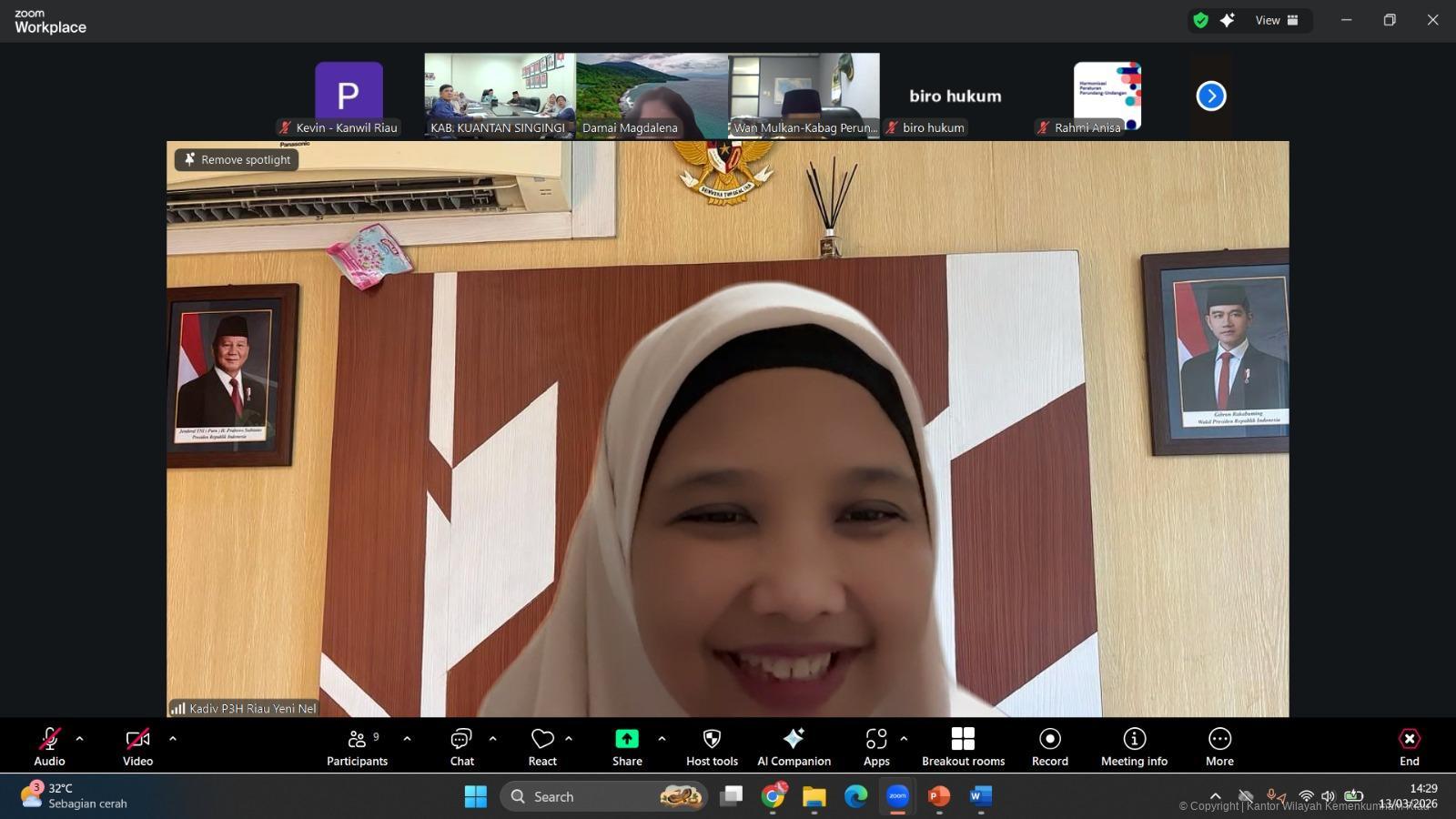Open the Chat panel

461,746
